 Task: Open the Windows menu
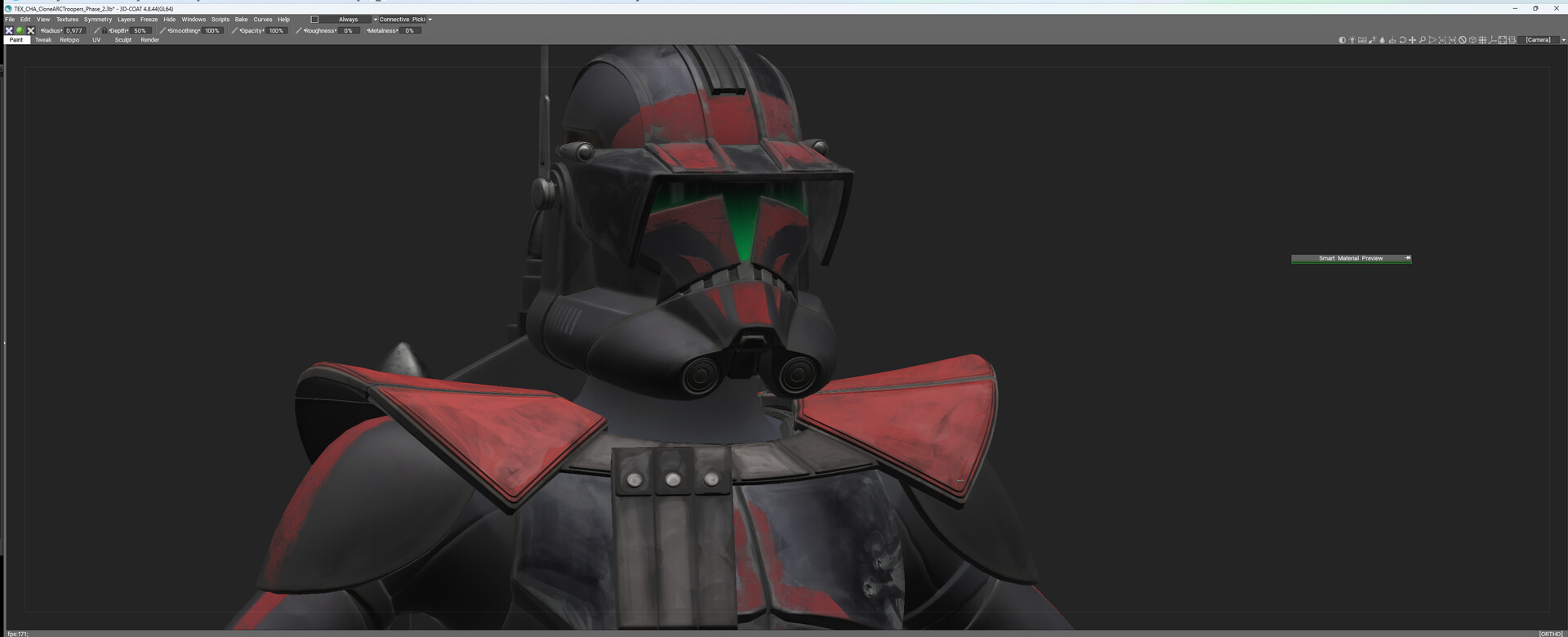[194, 20]
